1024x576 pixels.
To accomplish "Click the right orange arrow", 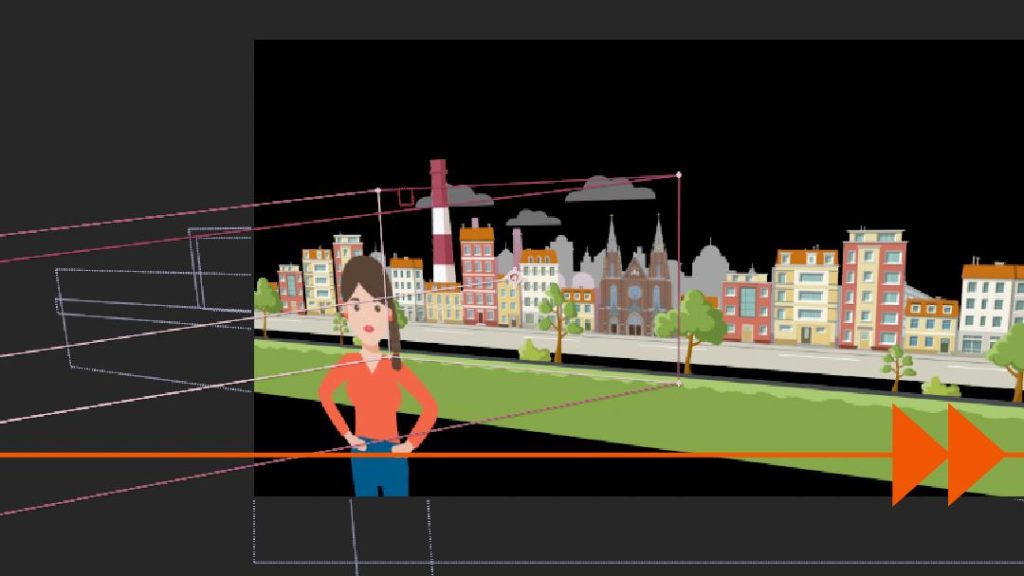I will coord(972,455).
